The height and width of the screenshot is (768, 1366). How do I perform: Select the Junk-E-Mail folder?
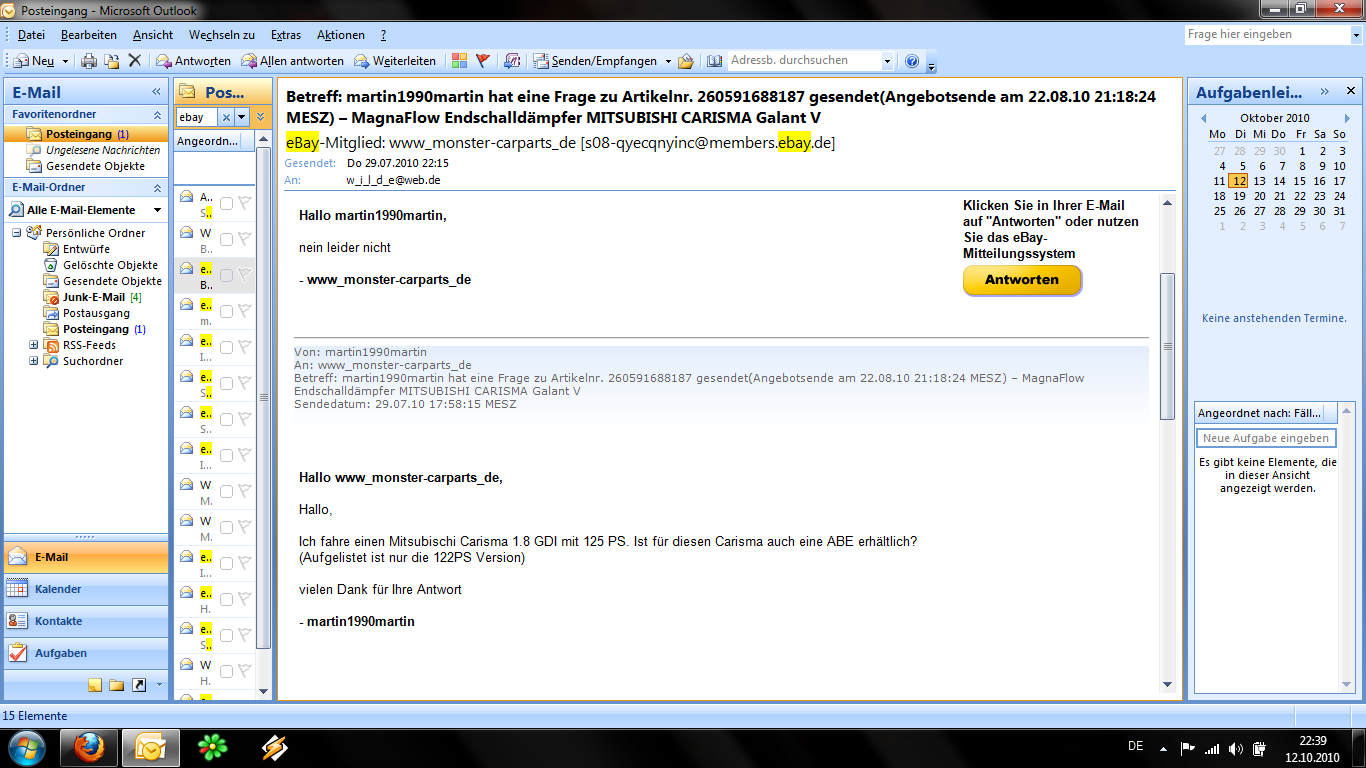point(93,297)
